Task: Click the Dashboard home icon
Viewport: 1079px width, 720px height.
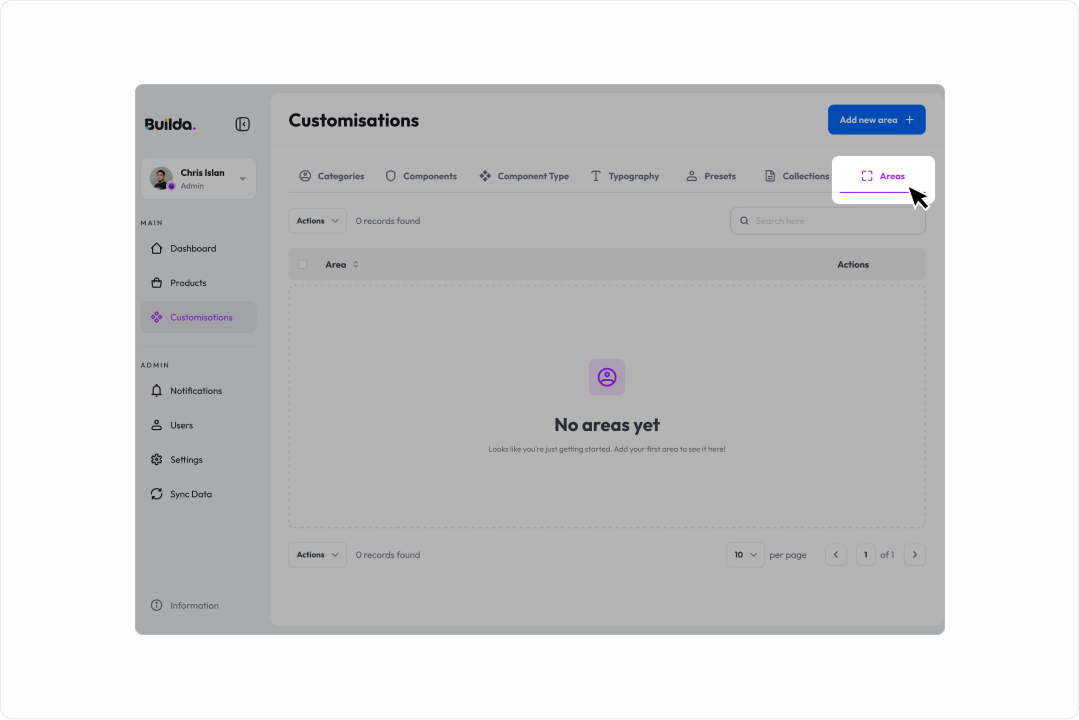Action: [x=157, y=248]
